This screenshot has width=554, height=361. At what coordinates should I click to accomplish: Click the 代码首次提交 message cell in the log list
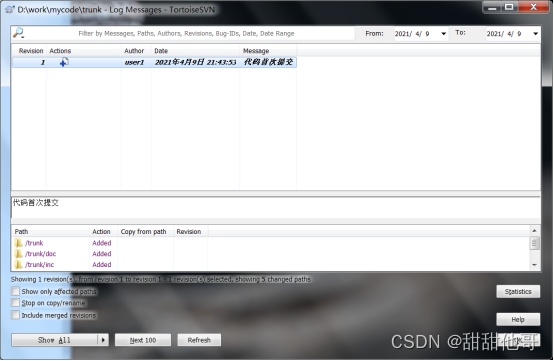click(268, 63)
